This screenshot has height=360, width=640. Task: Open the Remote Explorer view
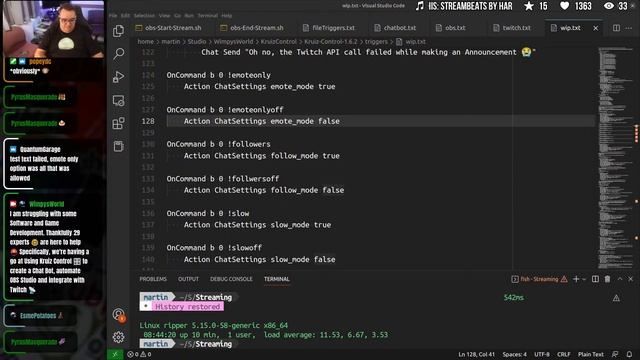[119, 100]
